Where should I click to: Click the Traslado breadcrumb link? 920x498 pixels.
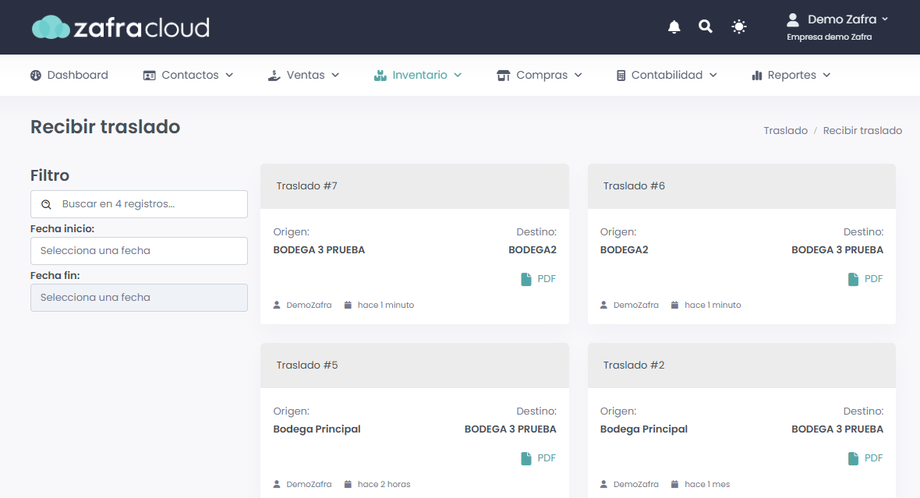(x=786, y=130)
